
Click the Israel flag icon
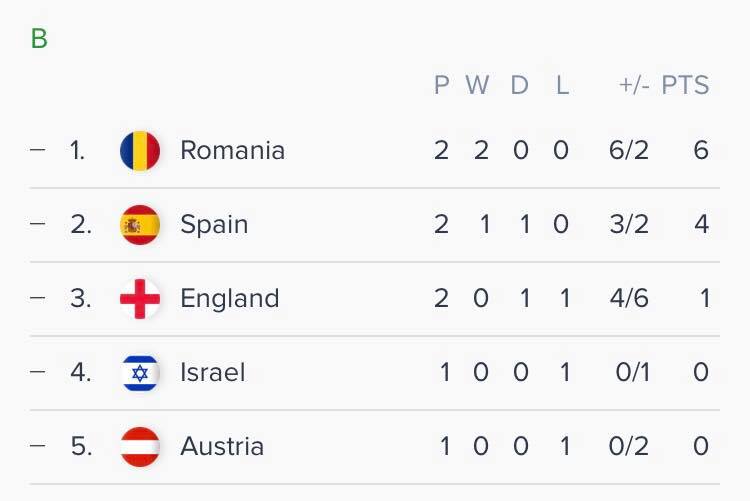click(x=139, y=373)
